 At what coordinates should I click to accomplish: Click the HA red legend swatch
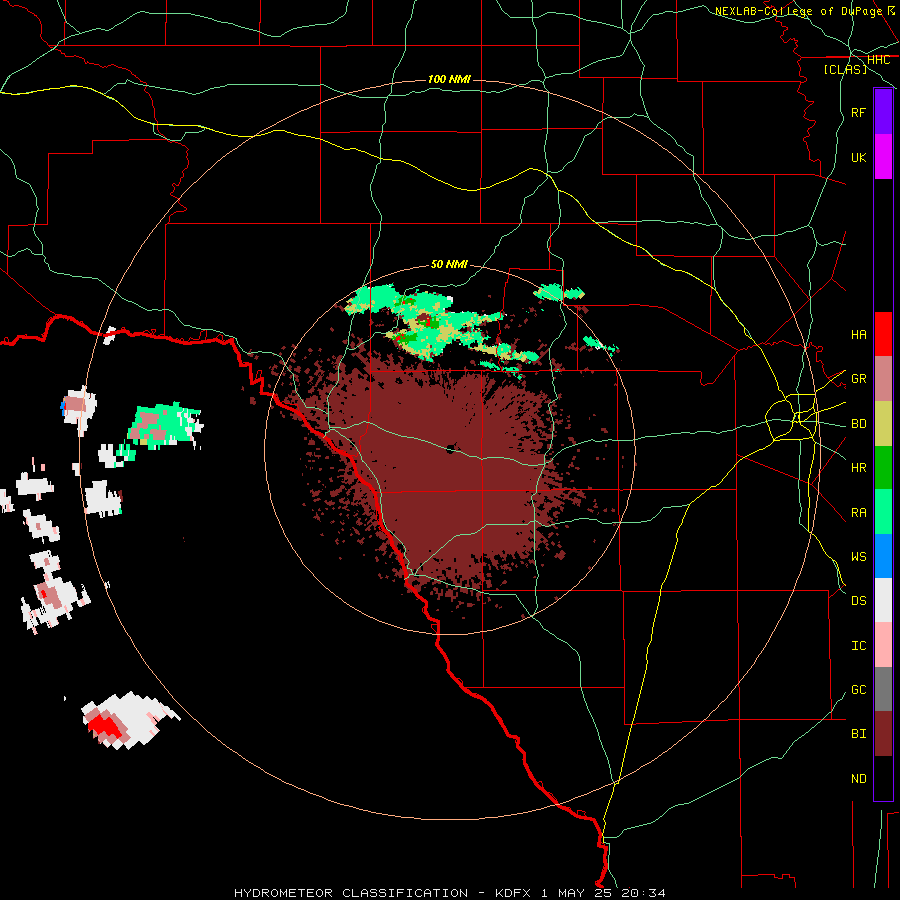(x=883, y=334)
